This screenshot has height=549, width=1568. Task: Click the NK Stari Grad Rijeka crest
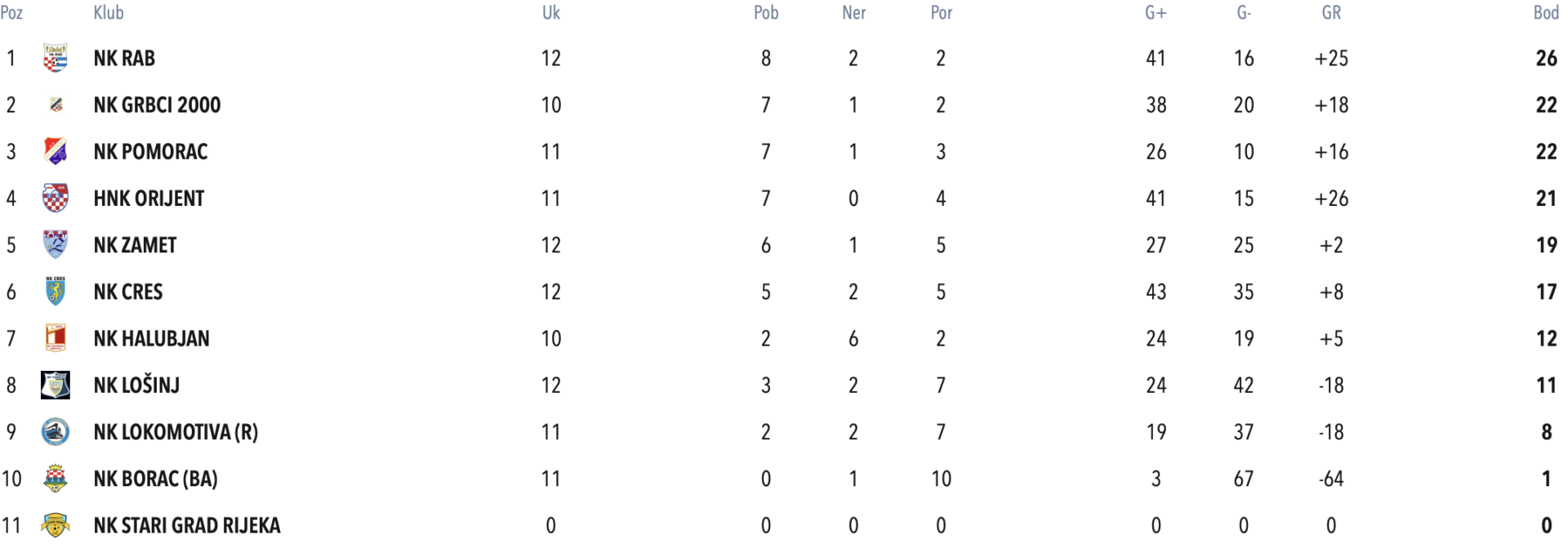click(56, 524)
